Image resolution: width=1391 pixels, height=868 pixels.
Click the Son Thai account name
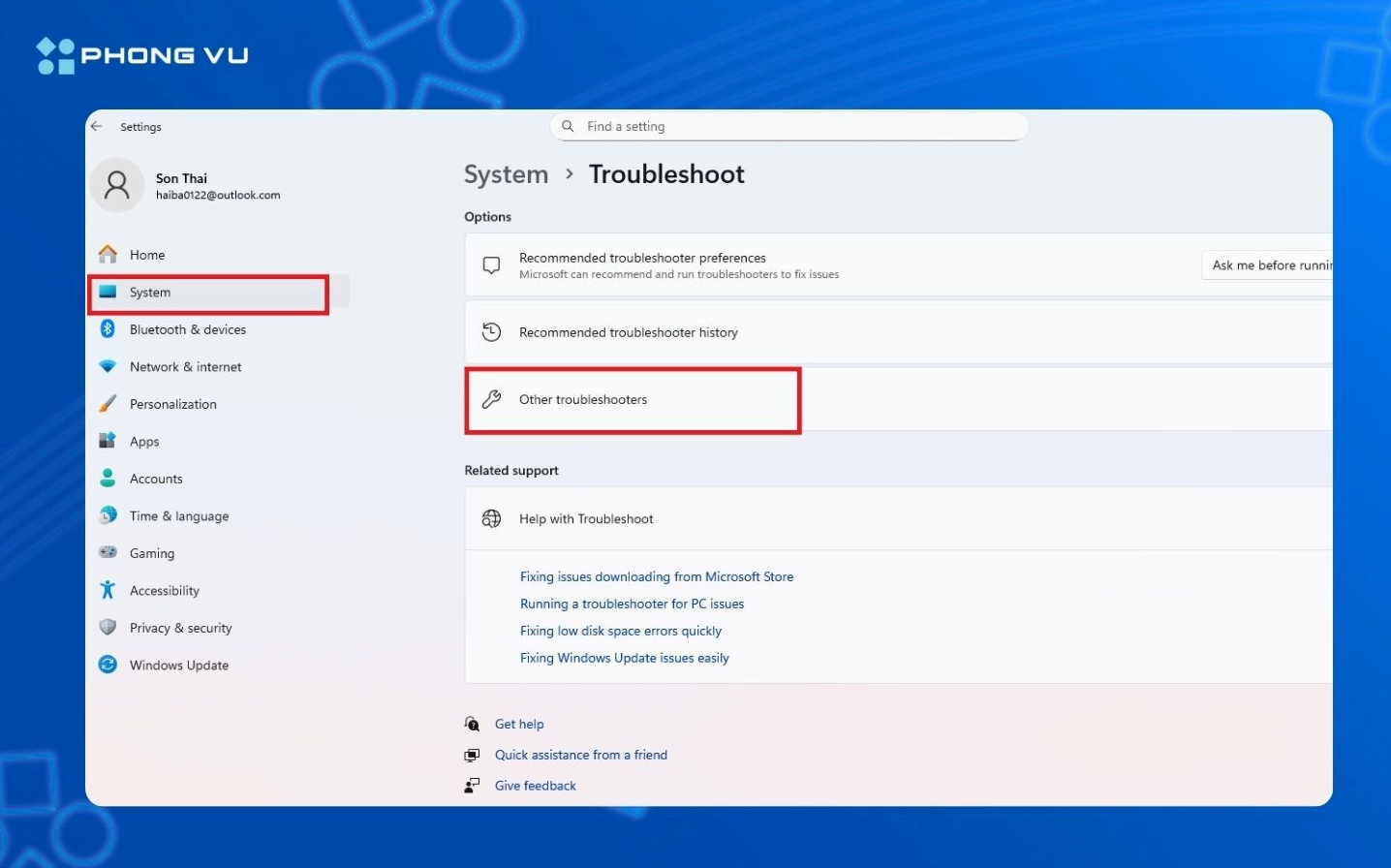[x=181, y=178]
